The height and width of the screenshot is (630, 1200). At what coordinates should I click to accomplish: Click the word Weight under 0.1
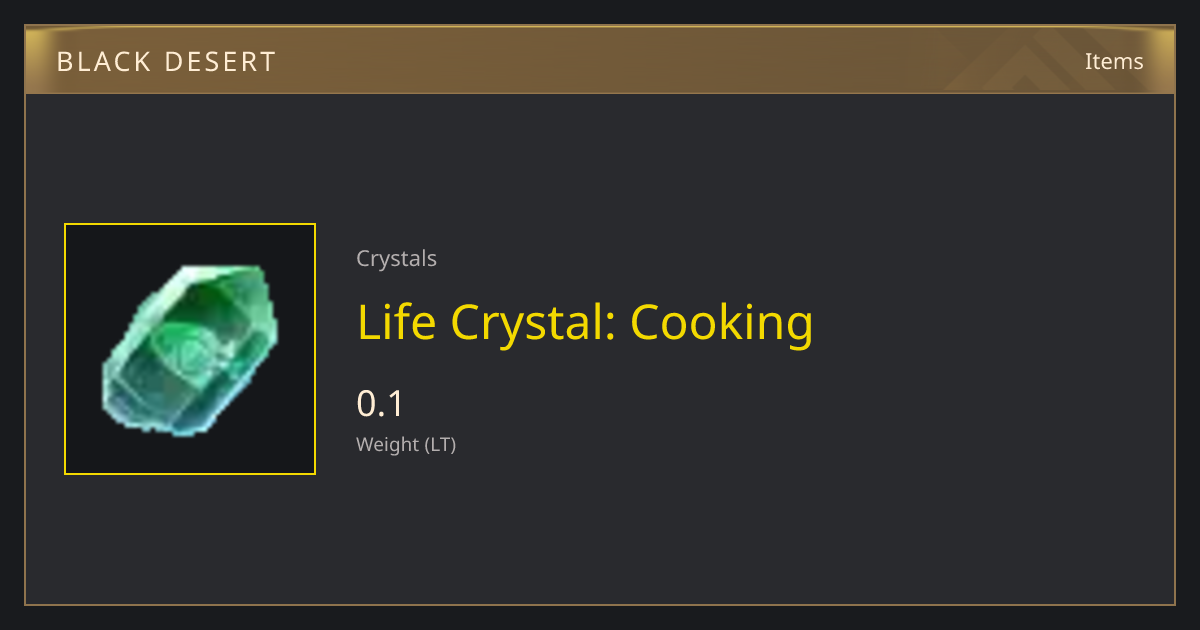pos(387,445)
